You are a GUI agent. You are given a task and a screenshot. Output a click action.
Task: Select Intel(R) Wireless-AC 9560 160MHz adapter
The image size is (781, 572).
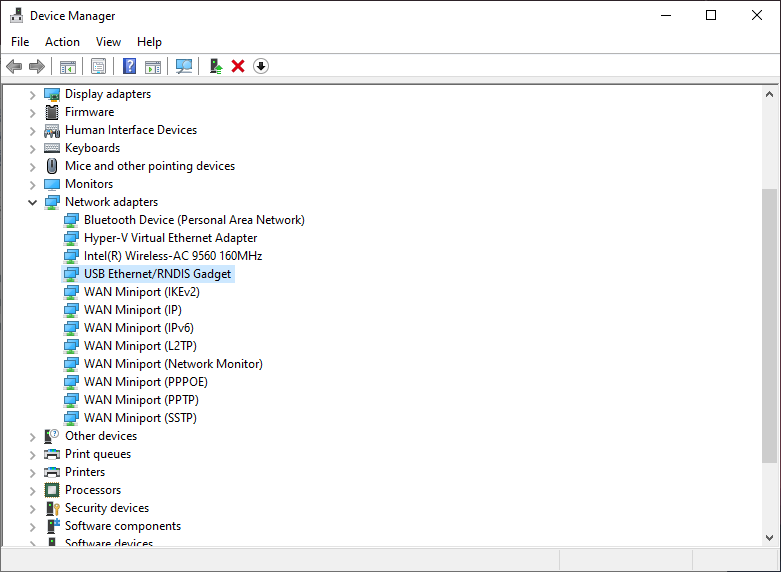[x=172, y=256]
